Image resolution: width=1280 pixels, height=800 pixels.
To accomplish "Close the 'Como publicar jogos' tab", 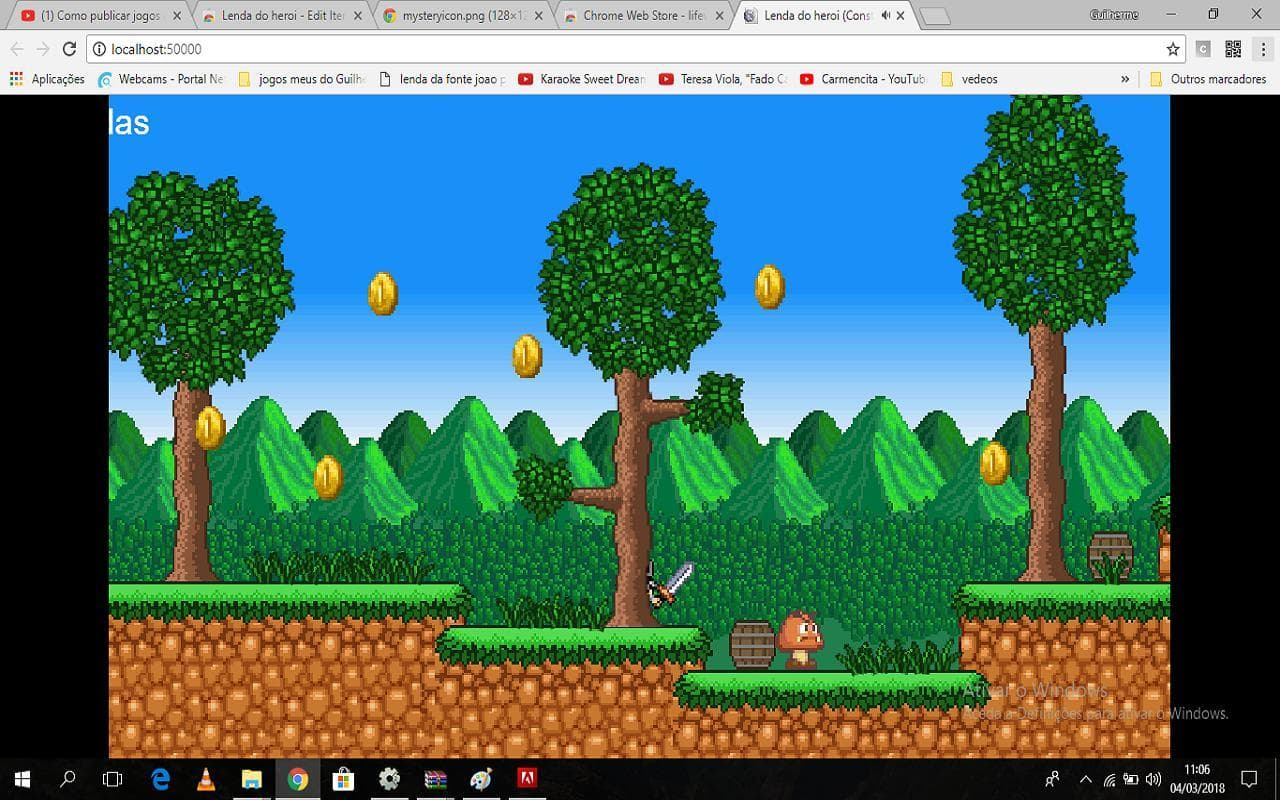I will coord(177,16).
